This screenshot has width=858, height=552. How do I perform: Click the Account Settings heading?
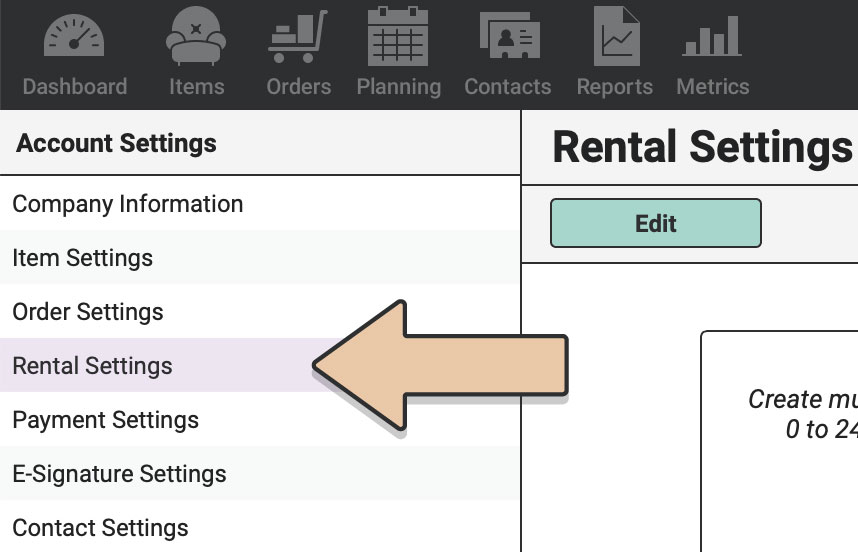[x=116, y=143]
